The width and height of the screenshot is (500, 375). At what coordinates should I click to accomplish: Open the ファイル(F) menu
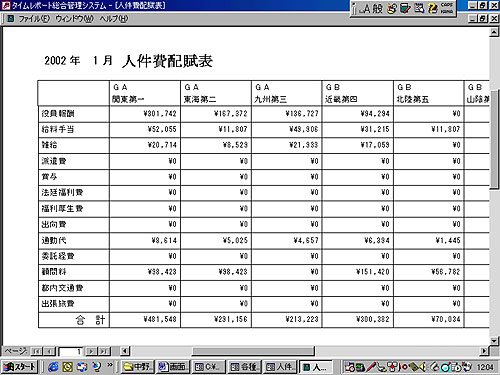tap(34, 19)
